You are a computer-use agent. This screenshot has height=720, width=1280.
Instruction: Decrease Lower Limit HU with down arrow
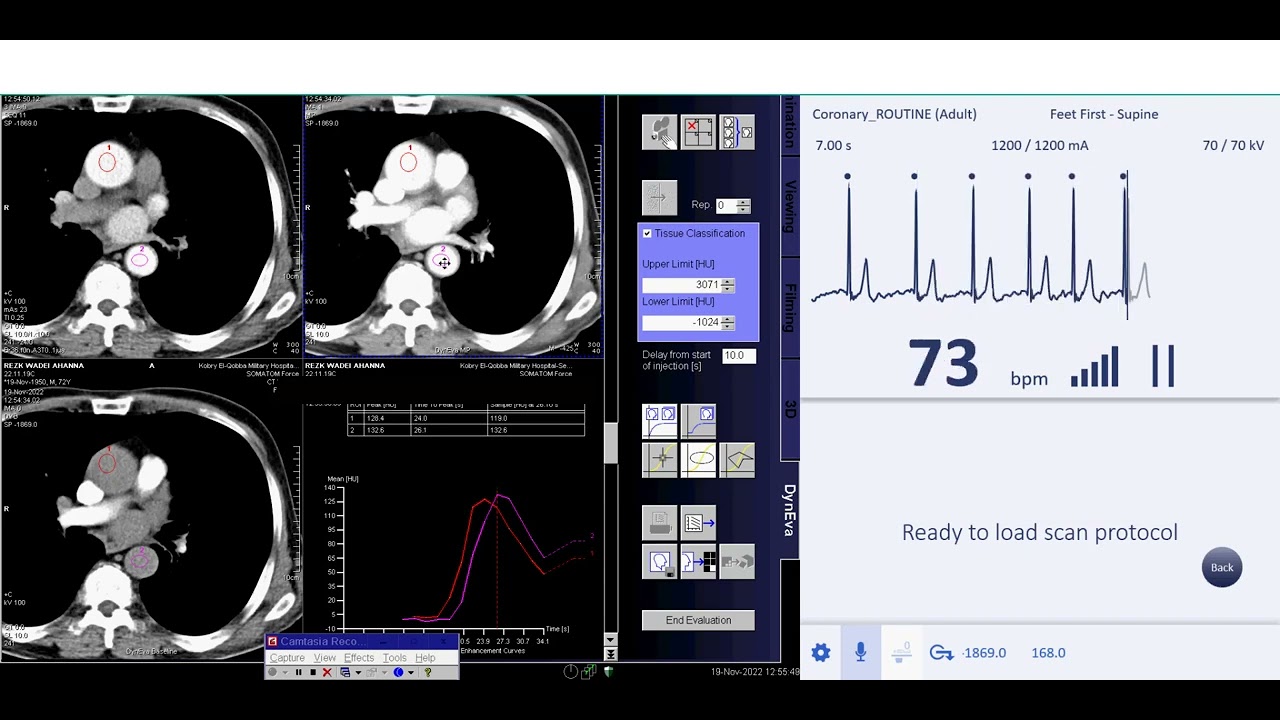[x=728, y=326]
